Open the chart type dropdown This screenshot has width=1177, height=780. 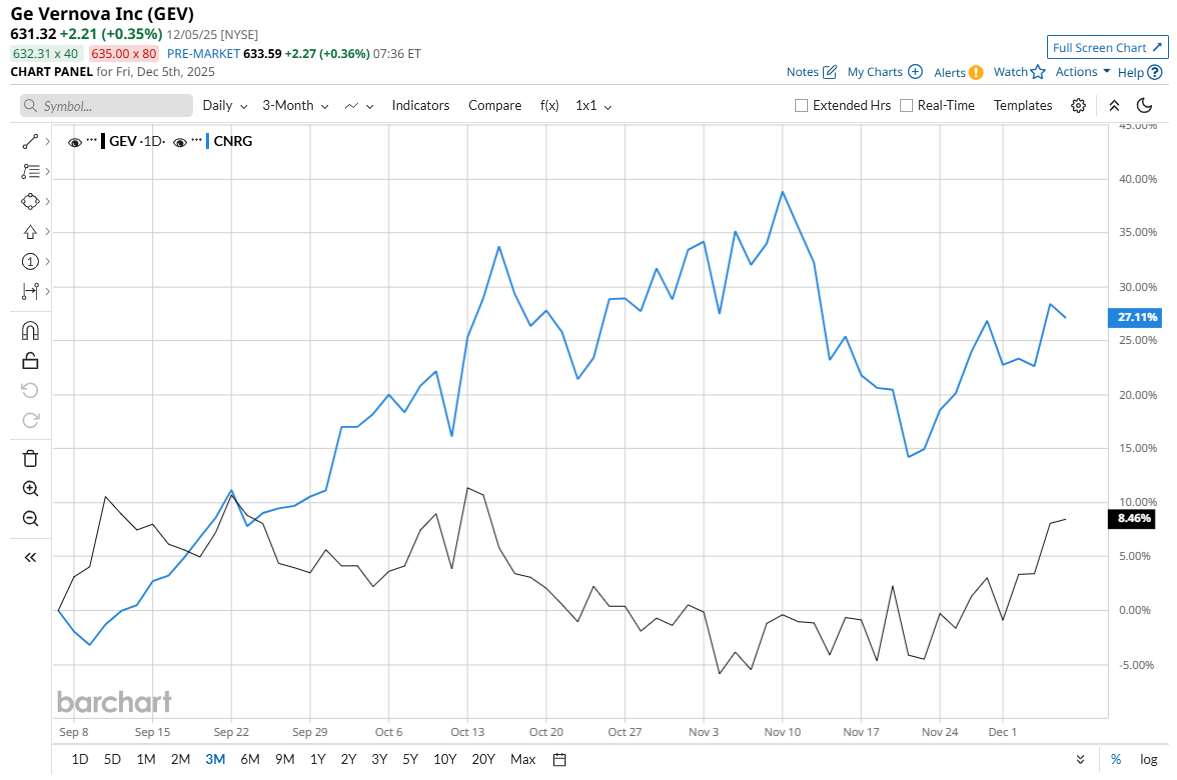(x=359, y=106)
